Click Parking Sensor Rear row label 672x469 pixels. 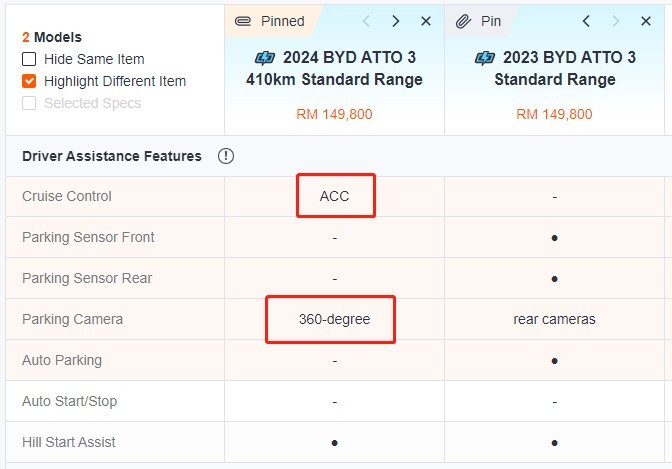pos(87,278)
